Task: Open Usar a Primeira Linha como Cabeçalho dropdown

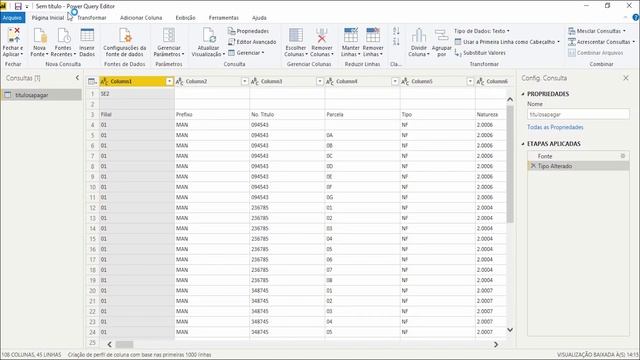Action: coord(507,42)
